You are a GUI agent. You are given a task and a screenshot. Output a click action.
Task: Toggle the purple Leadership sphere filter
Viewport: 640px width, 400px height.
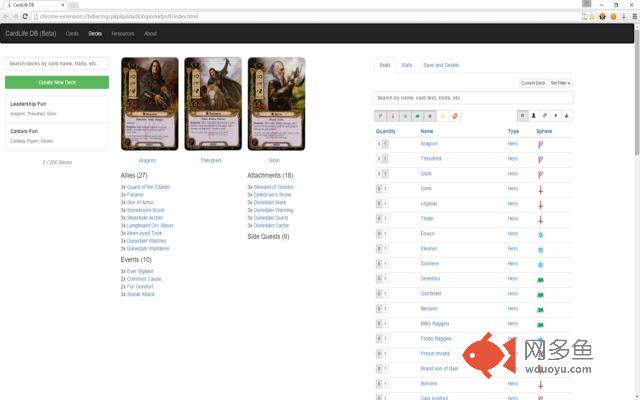click(x=379, y=116)
